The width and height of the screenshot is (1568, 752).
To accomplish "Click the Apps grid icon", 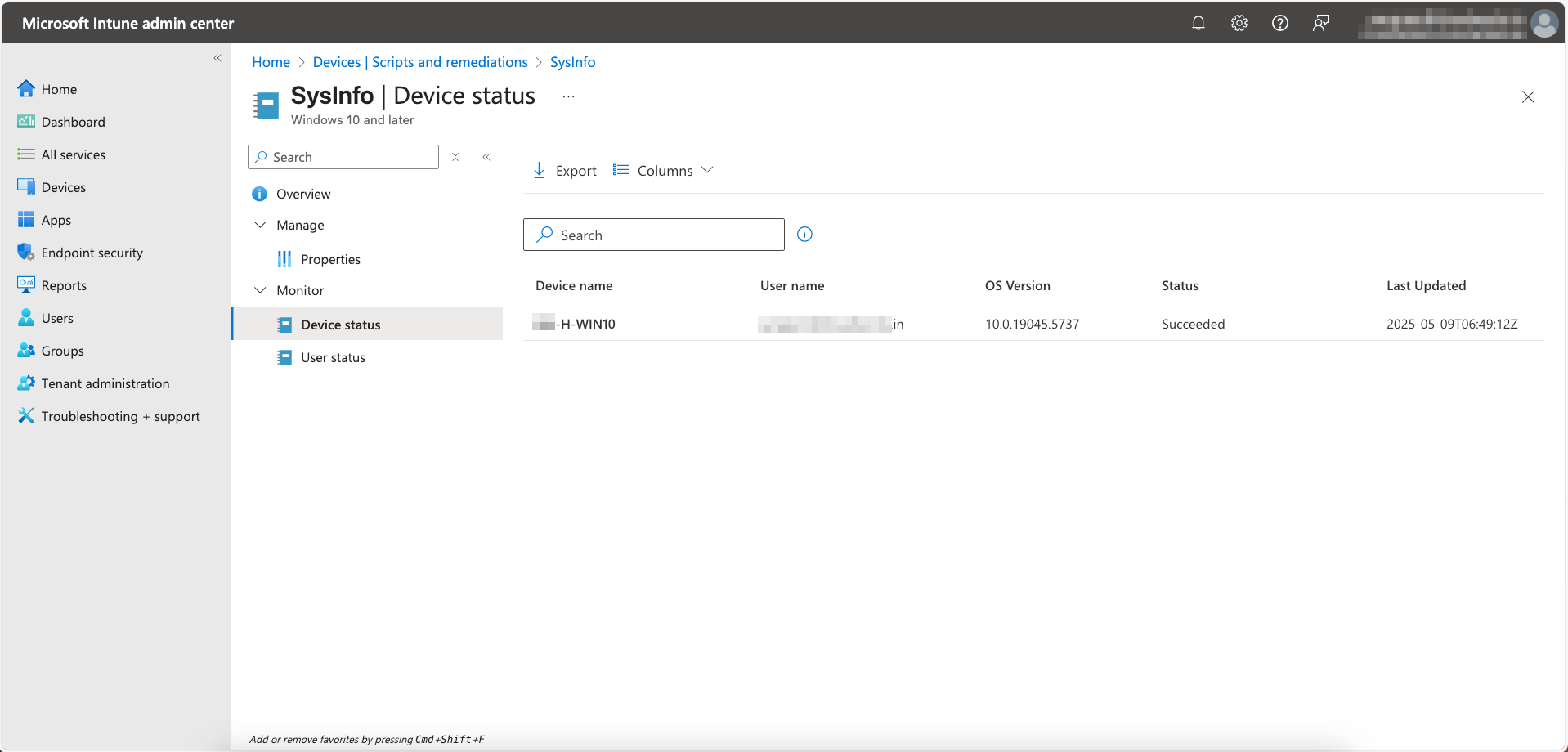I will click(26, 219).
